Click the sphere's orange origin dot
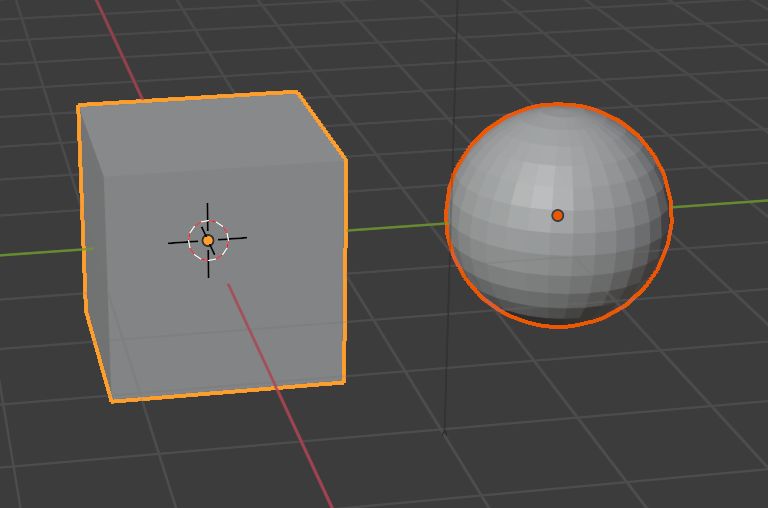Screen dimensions: 768x508 (x=557, y=215)
